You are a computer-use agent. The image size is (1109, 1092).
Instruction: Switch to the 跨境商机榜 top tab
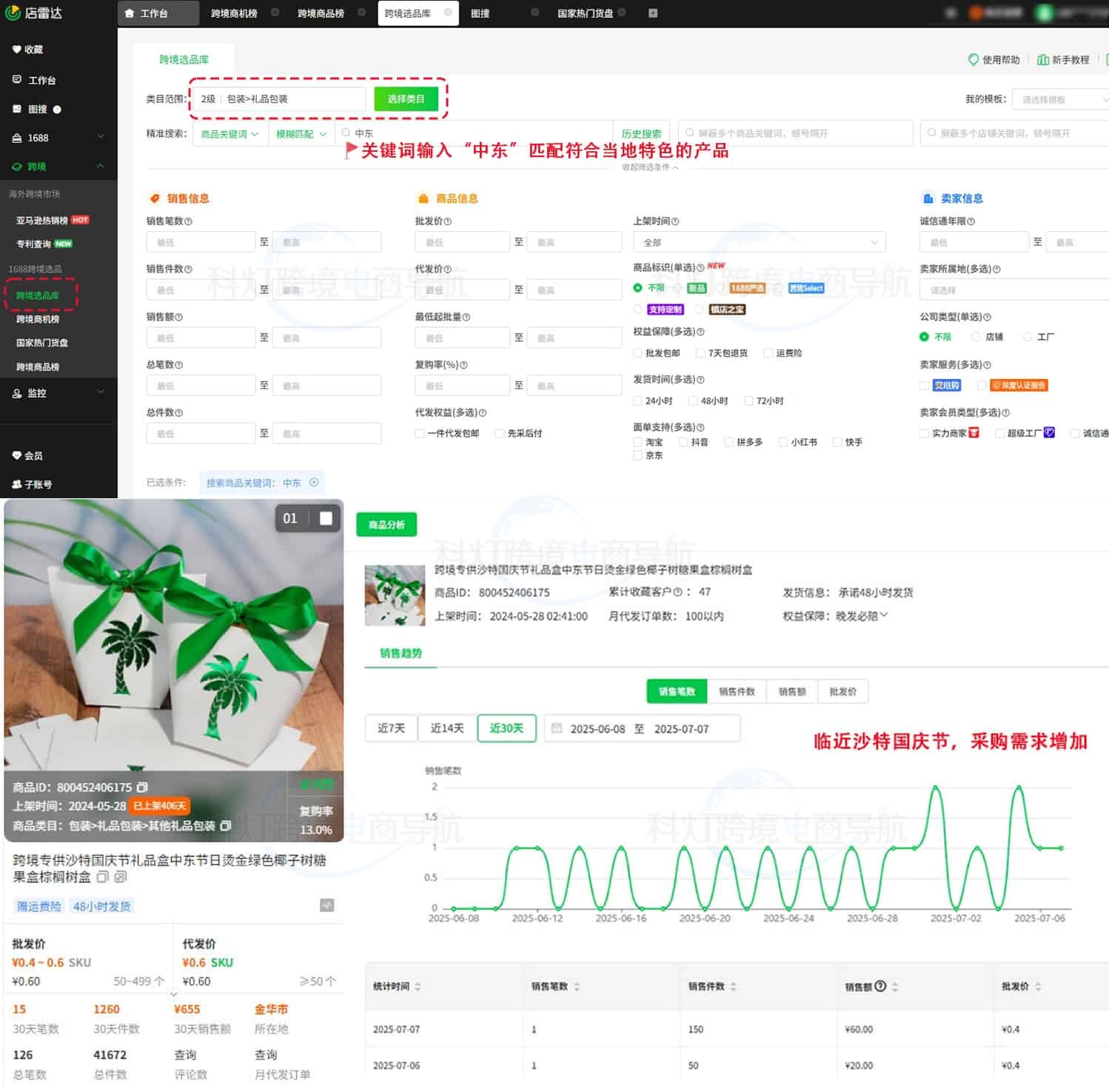pos(234,13)
